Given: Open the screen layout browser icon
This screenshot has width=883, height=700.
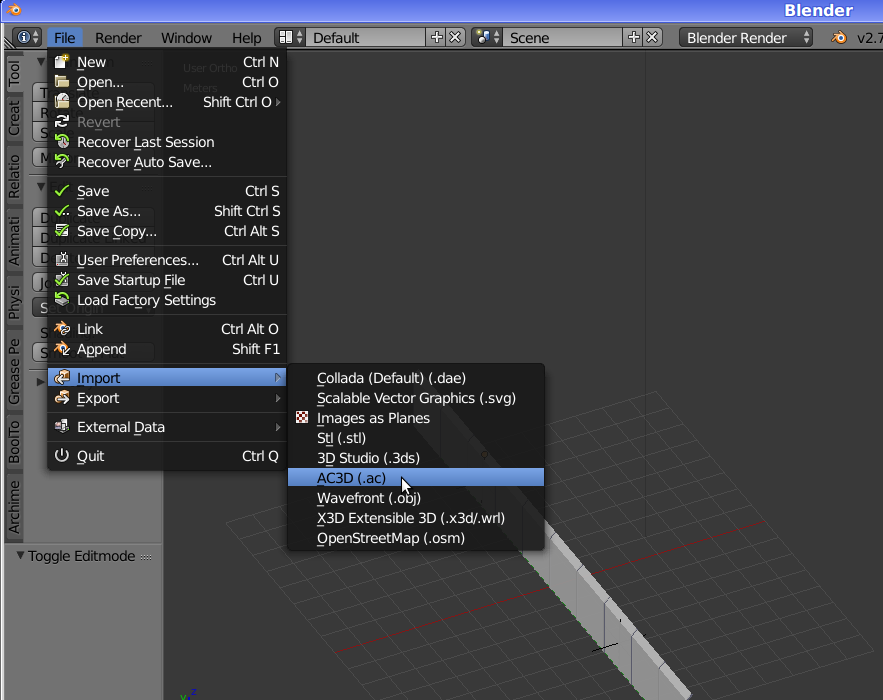Looking at the screenshot, I should 290,38.
